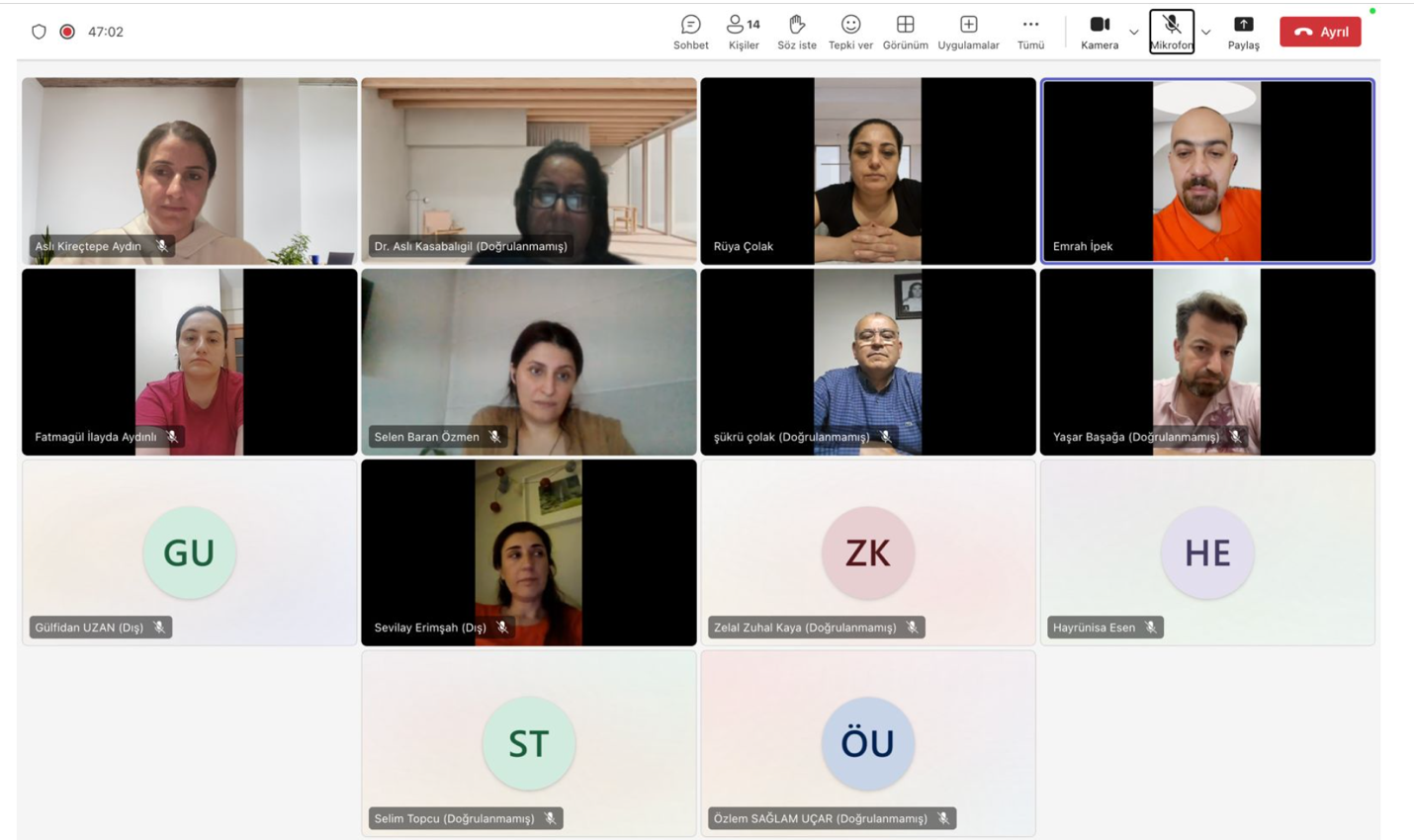The width and height of the screenshot is (1414, 840).
Task: Raise hand with Söz iste
Action: click(x=796, y=32)
